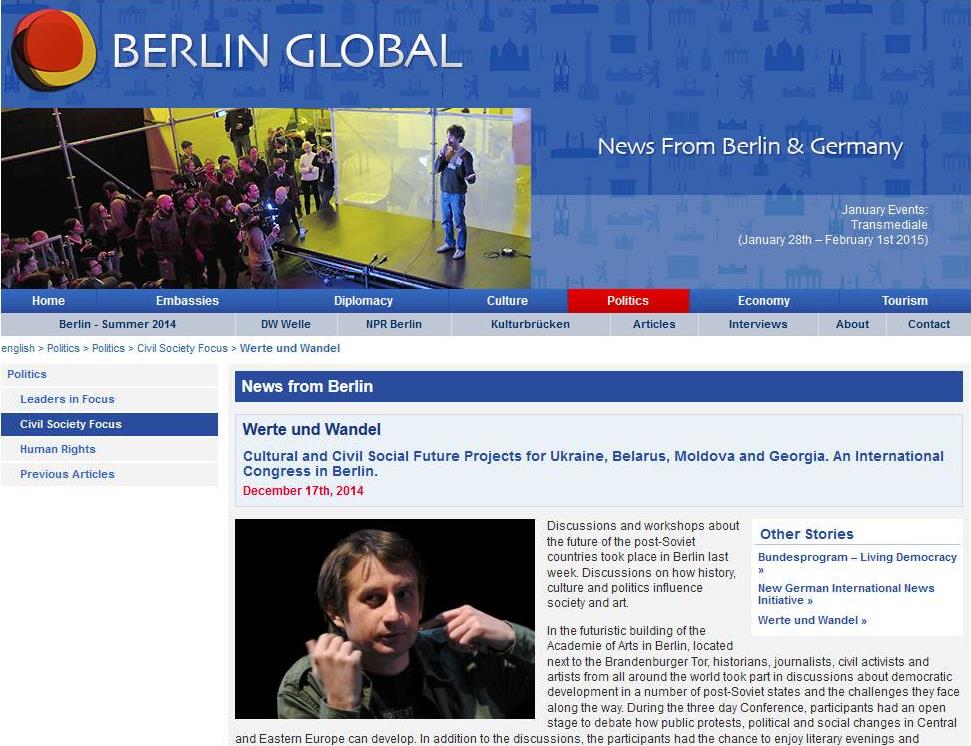
Task: Open the Interviews page
Action: click(x=758, y=324)
